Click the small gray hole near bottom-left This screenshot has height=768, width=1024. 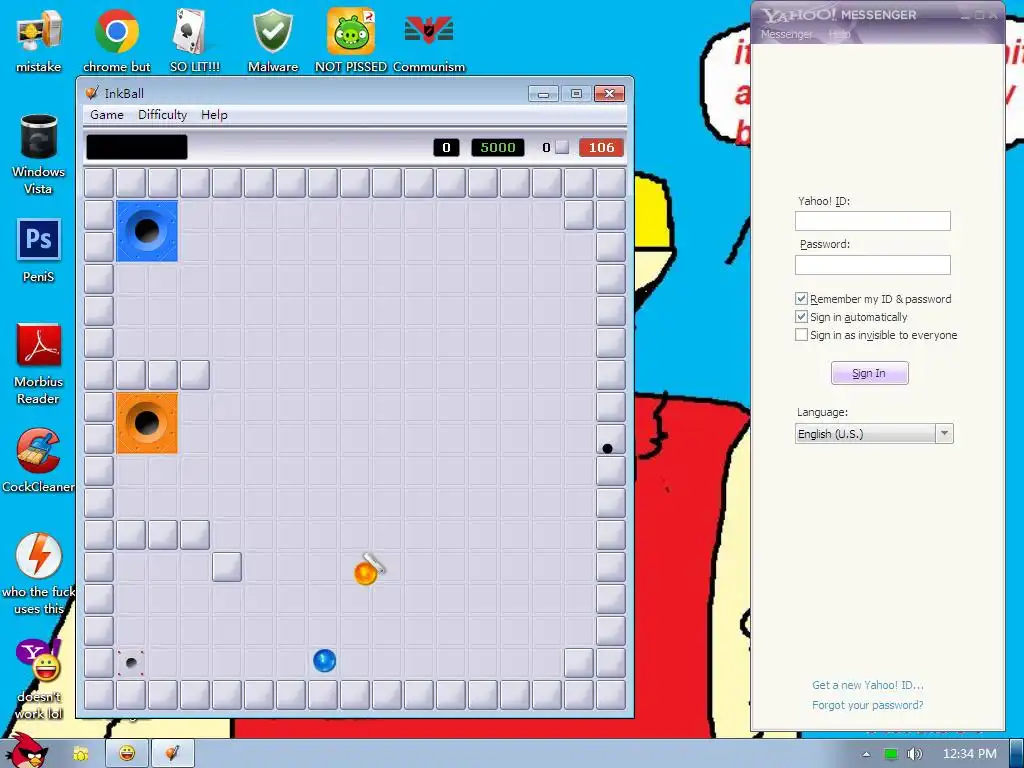pyautogui.click(x=131, y=663)
